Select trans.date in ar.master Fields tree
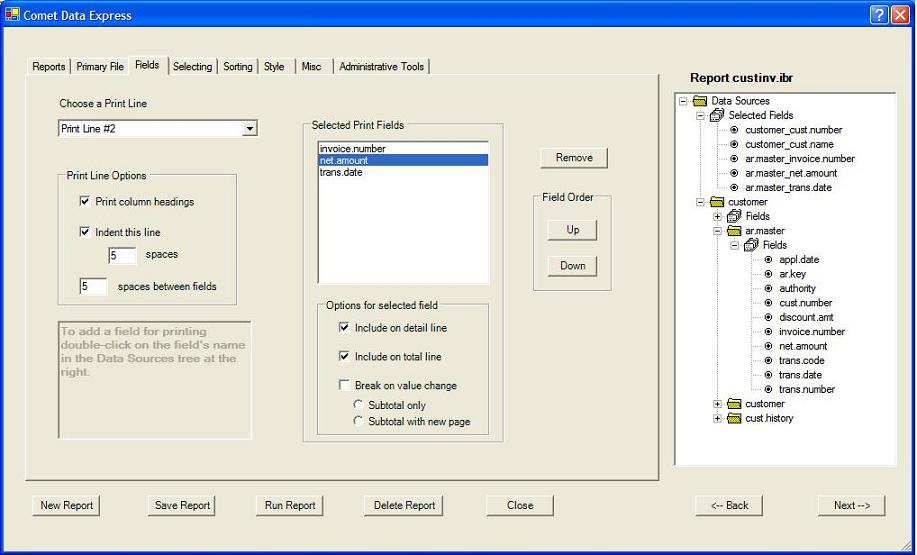 pyautogui.click(x=800, y=375)
